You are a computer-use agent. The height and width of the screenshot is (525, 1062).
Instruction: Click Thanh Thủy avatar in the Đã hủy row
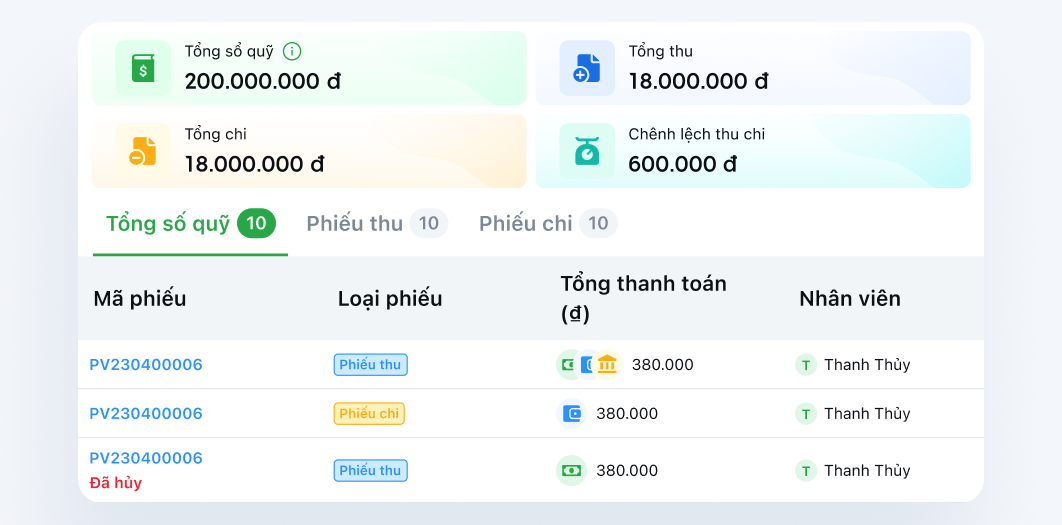[x=806, y=471]
